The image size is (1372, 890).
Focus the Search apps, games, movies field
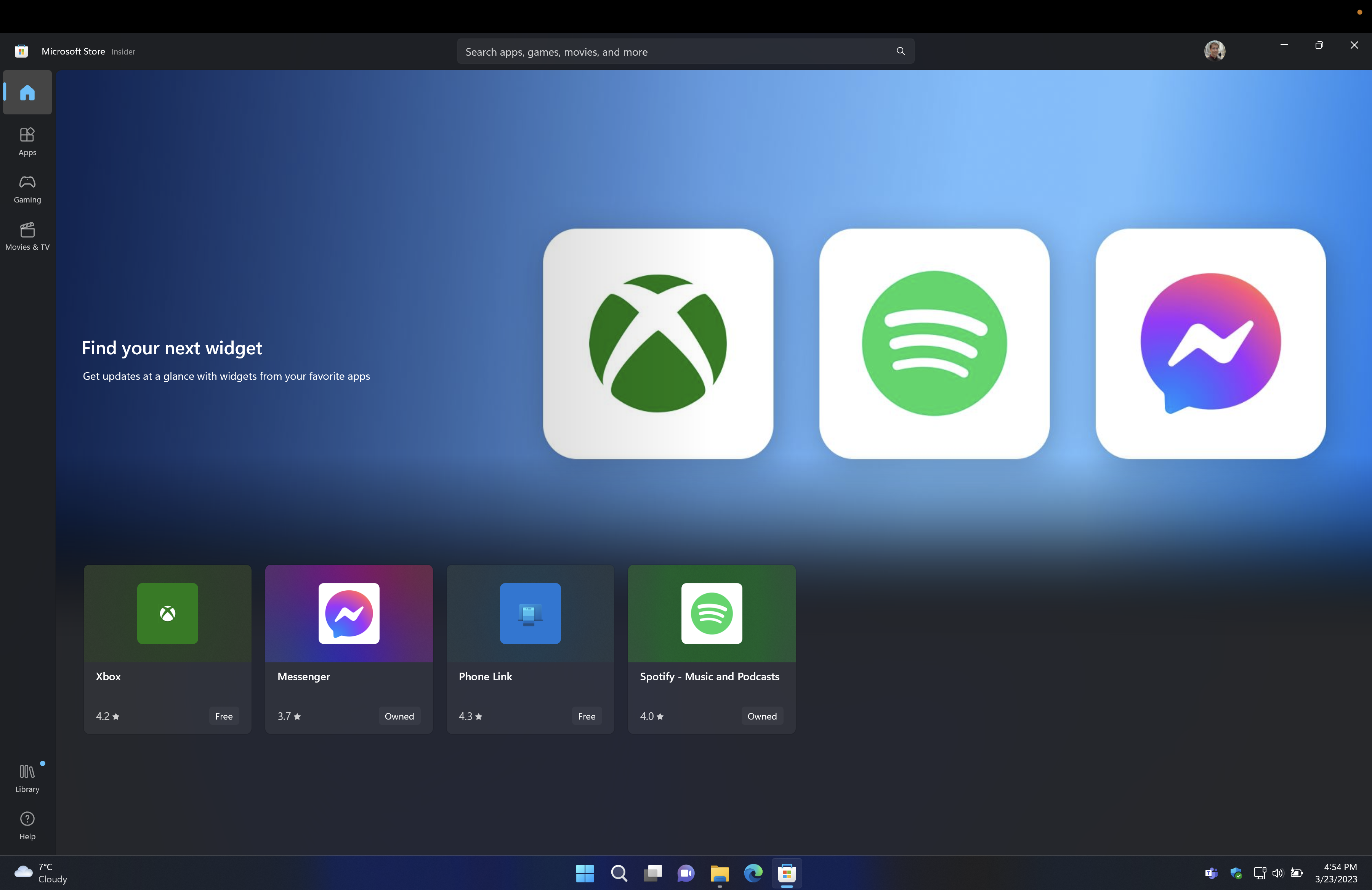(x=685, y=51)
